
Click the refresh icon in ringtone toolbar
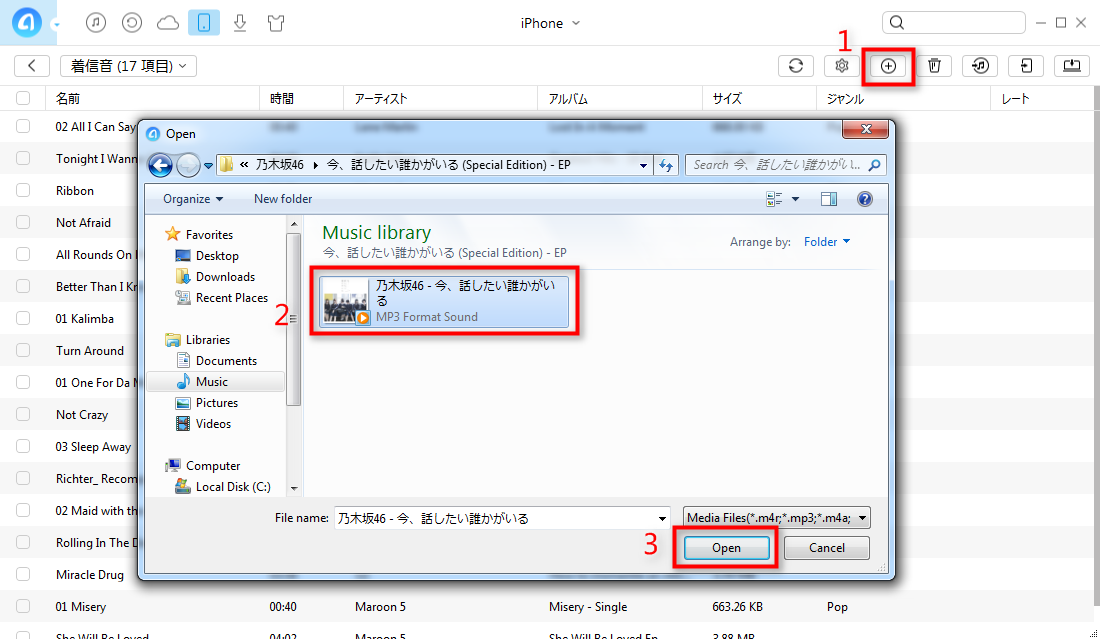click(x=796, y=65)
